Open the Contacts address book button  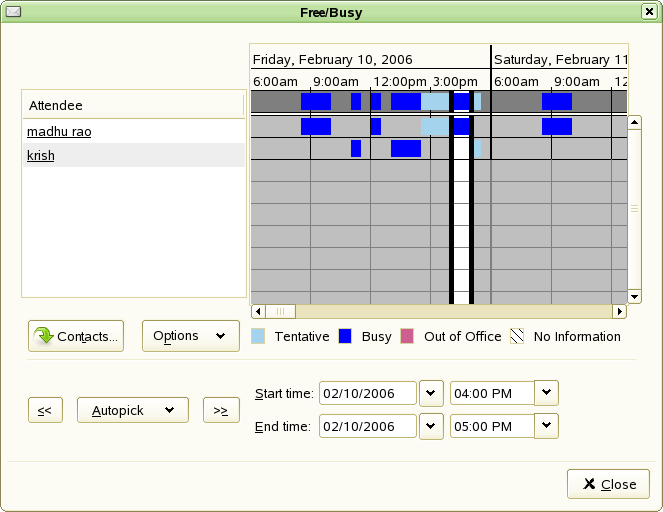(76, 337)
